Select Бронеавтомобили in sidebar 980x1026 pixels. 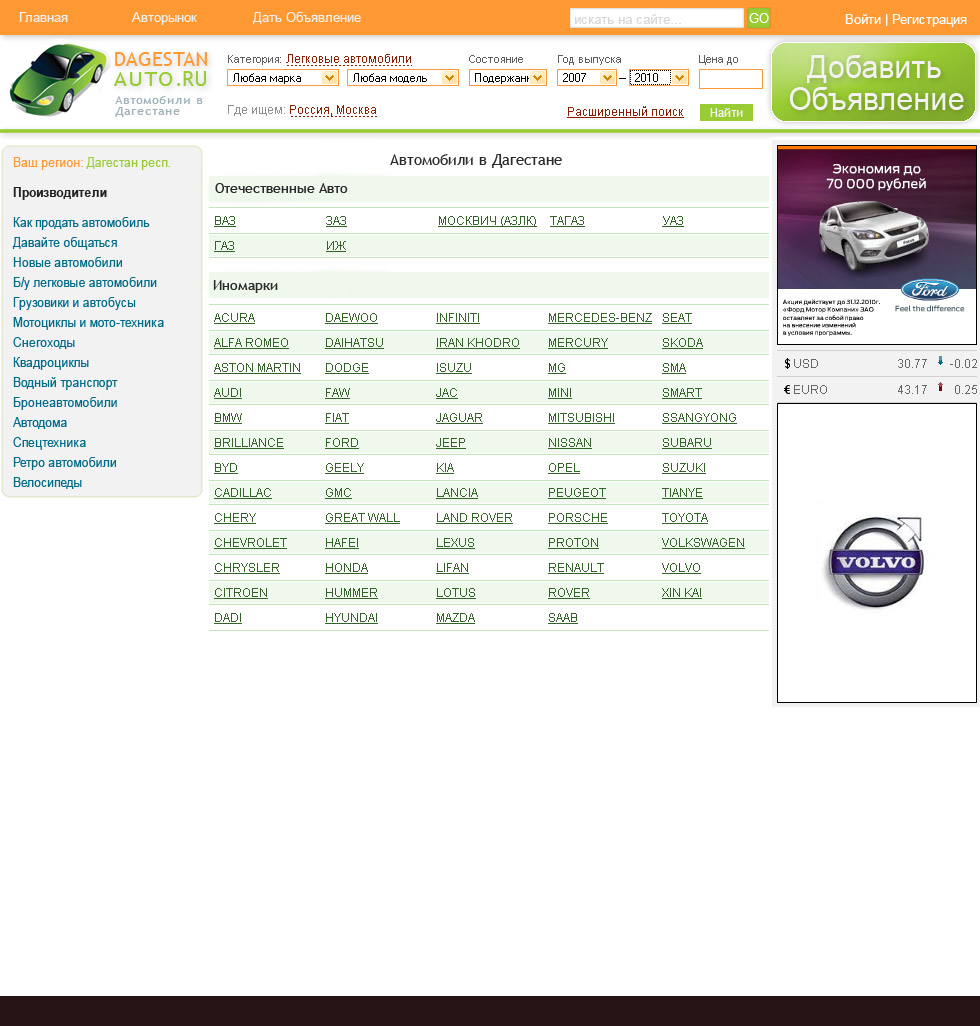coord(65,402)
